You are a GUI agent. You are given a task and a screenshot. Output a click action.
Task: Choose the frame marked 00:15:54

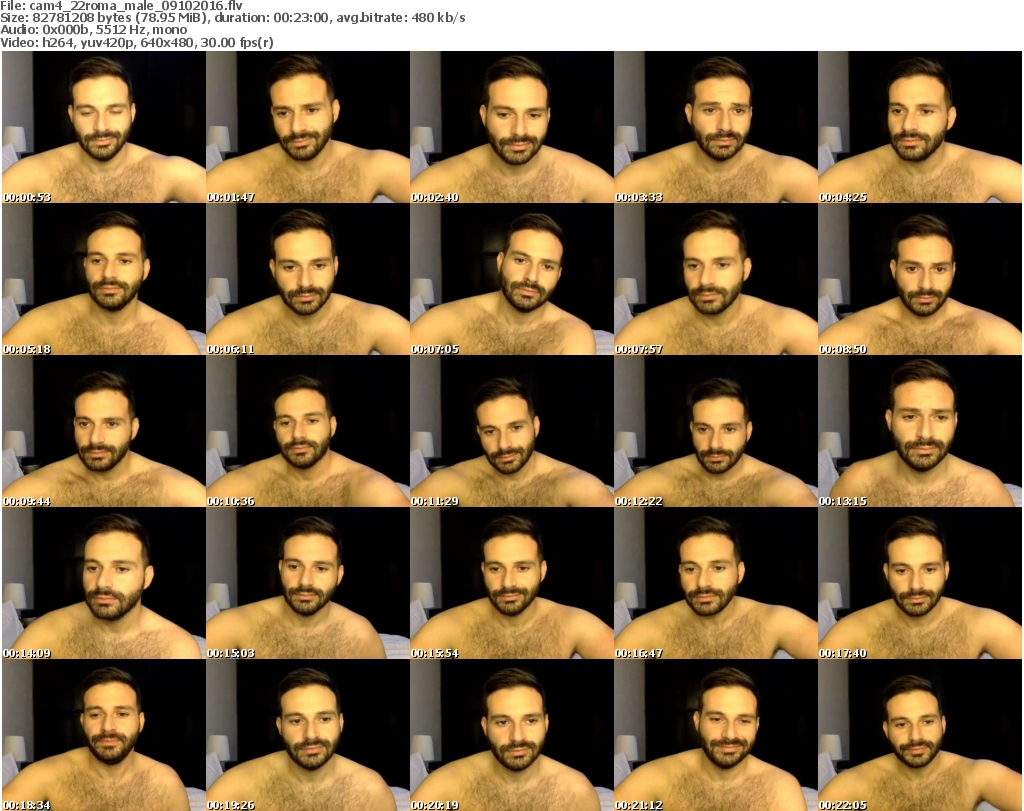tap(511, 584)
